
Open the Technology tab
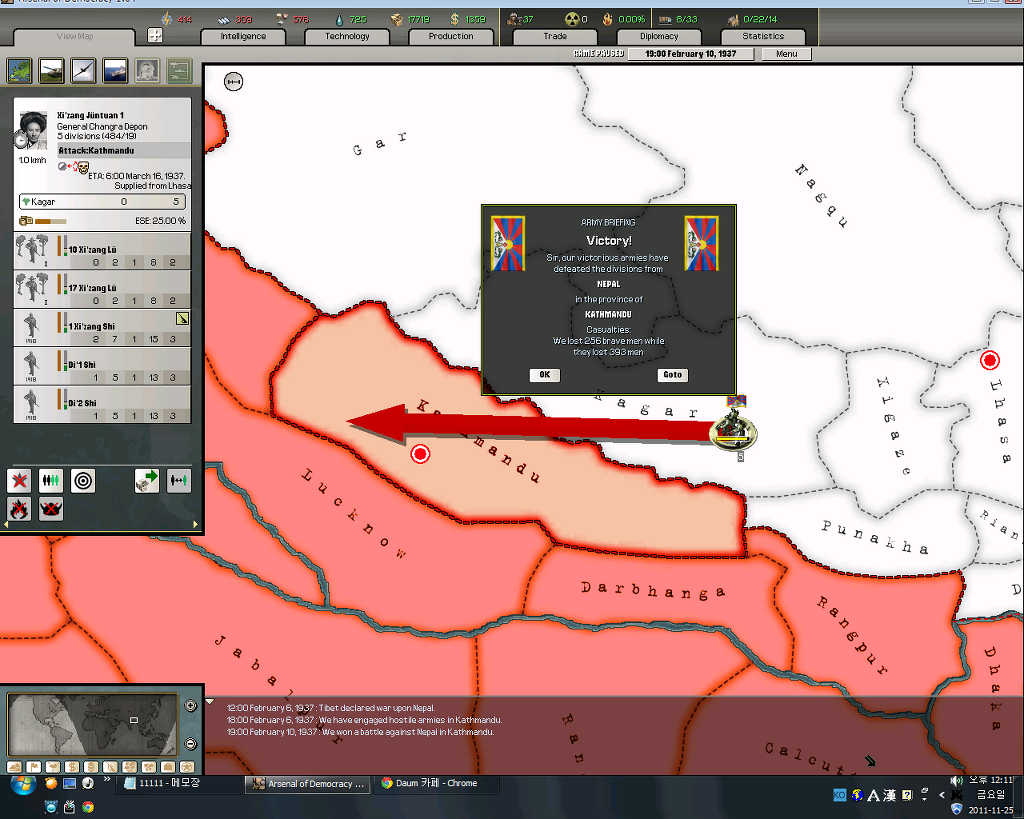point(347,37)
